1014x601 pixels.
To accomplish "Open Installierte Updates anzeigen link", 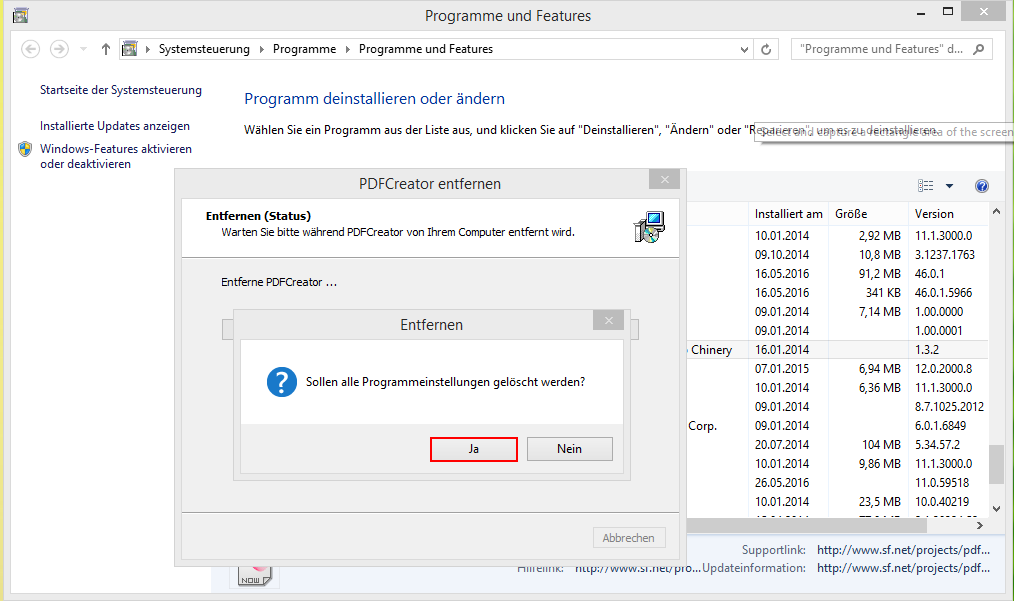I will coord(115,126).
